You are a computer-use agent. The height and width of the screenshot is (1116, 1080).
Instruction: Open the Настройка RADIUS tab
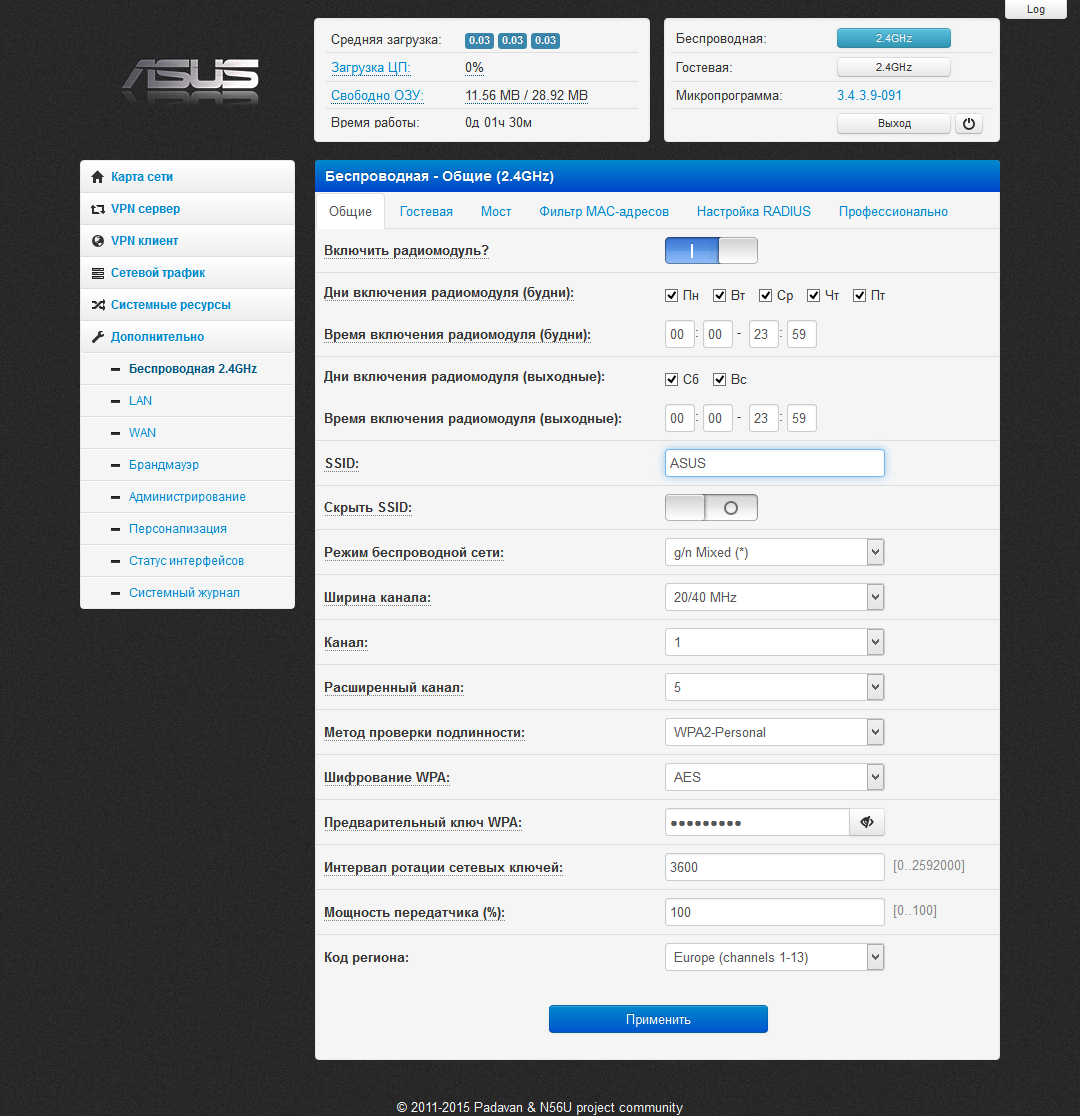753,211
